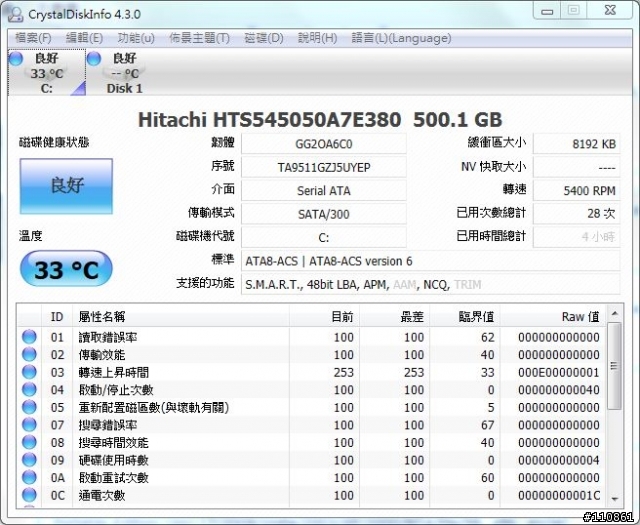Click the 33 °C temperature button
The height and width of the screenshot is (525, 640).
coord(66,269)
